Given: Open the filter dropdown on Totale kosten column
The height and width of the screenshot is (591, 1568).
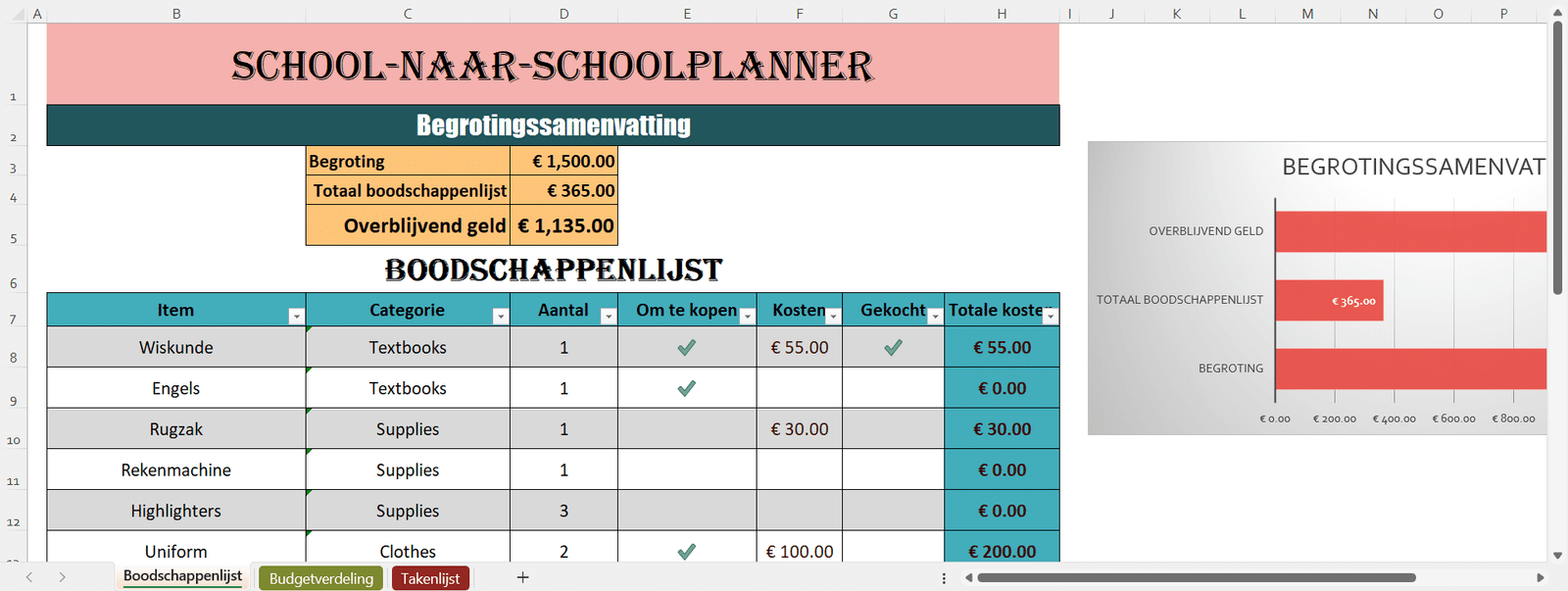Looking at the screenshot, I should 1051,316.
